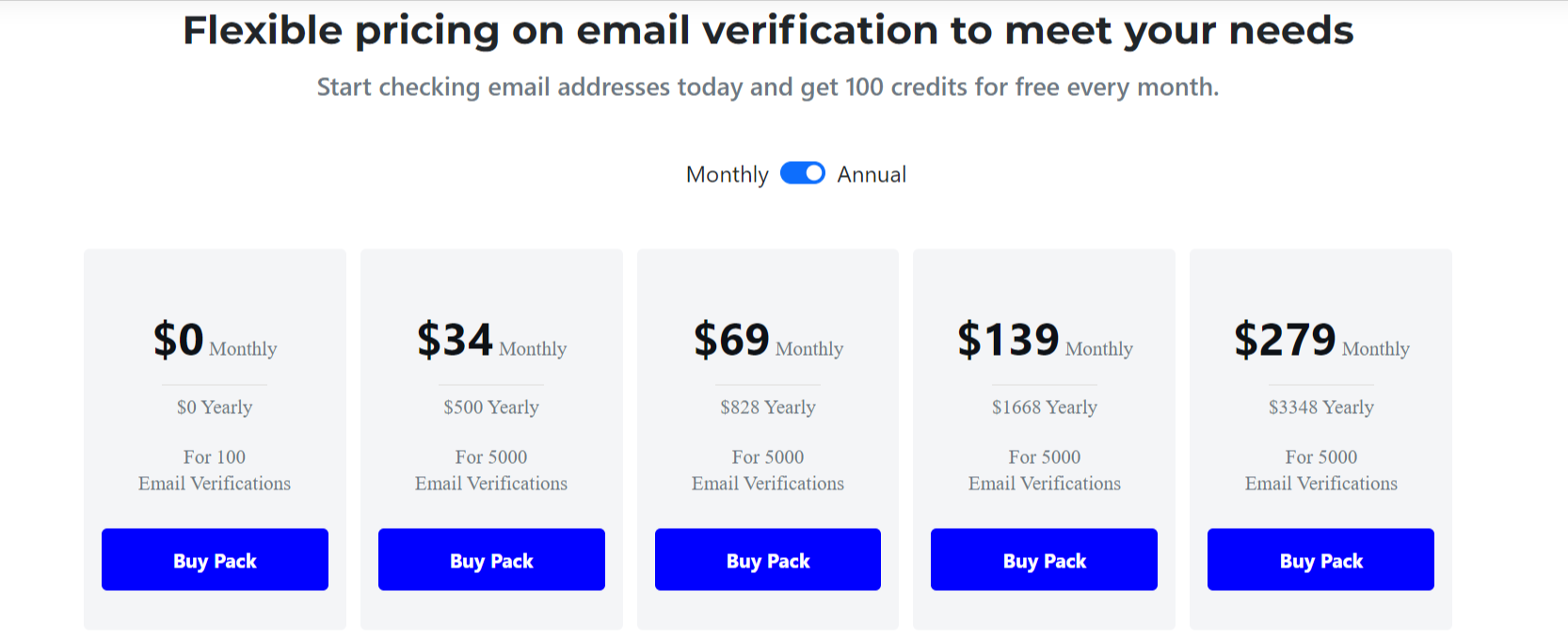Viewport: 1568px width, 639px height.
Task: Click the For 100 Email Verifications text
Action: pos(215,470)
